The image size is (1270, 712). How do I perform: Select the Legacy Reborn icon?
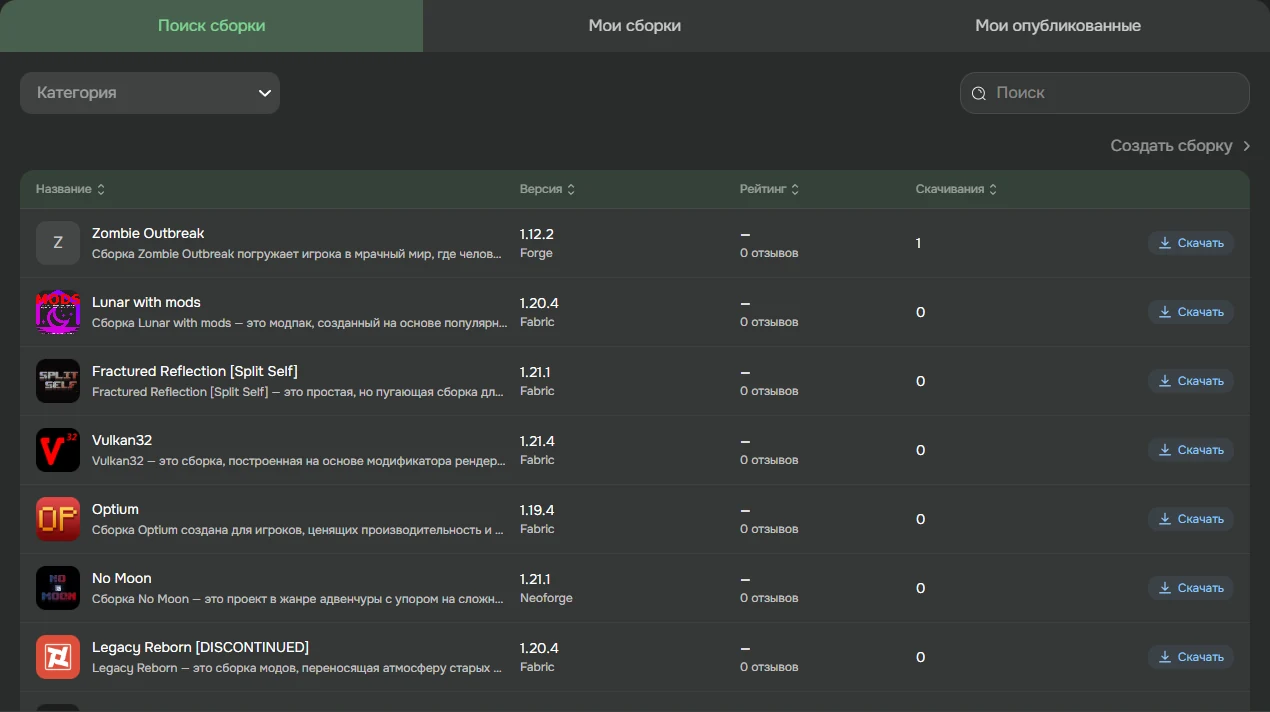coord(58,657)
